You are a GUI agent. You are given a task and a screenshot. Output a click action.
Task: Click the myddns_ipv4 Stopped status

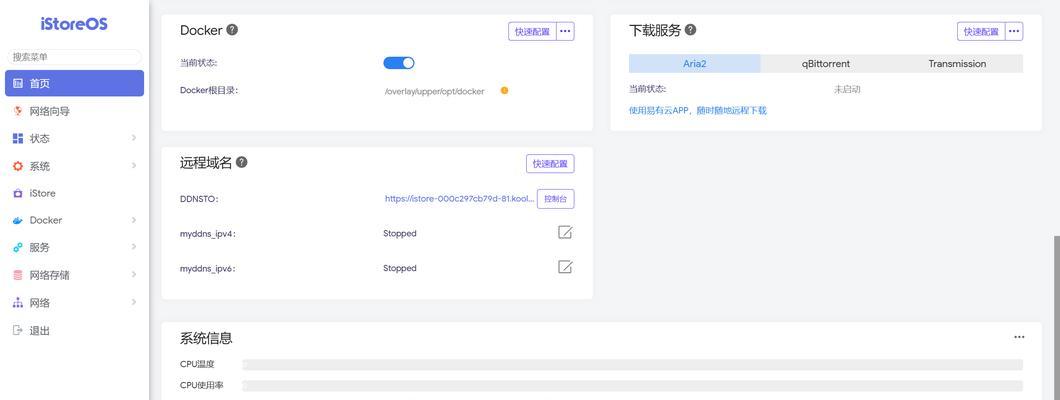(x=400, y=233)
